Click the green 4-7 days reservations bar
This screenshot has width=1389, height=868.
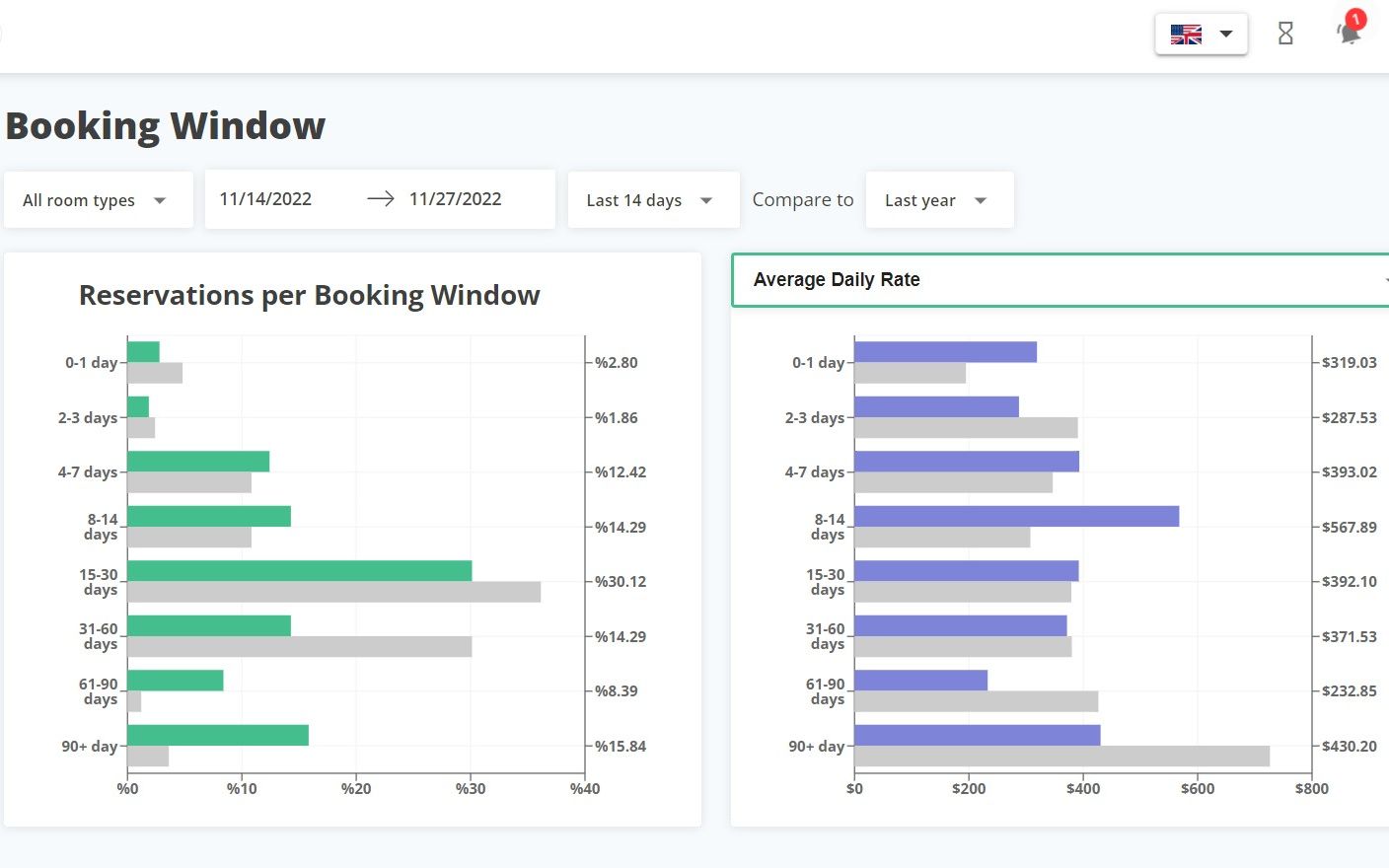[x=197, y=462]
